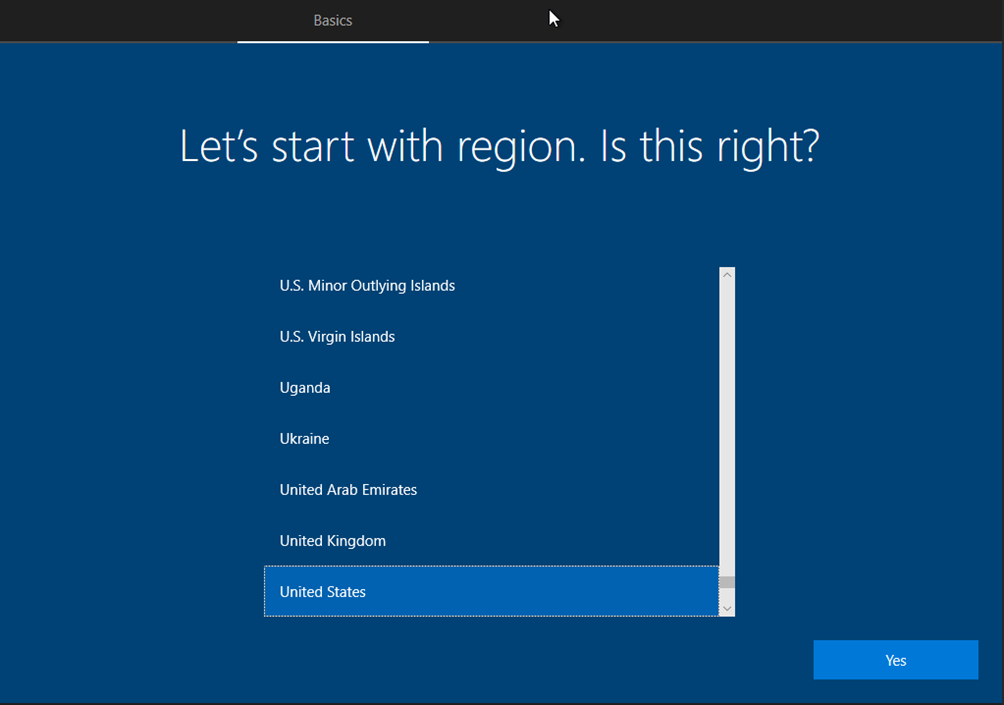Viewport: 1004px width, 705px height.
Task: Click the "Is this right?" question text
Action: (x=710, y=147)
